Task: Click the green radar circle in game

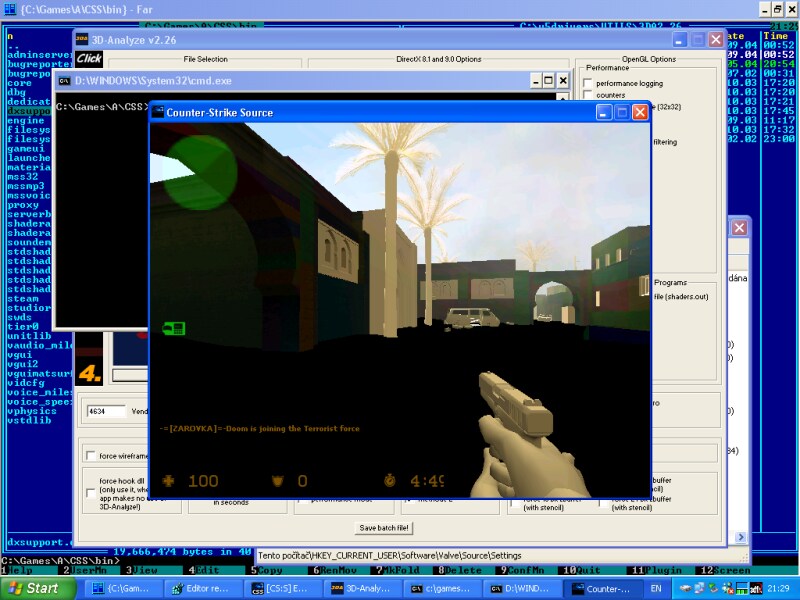Action: pyautogui.click(x=201, y=171)
